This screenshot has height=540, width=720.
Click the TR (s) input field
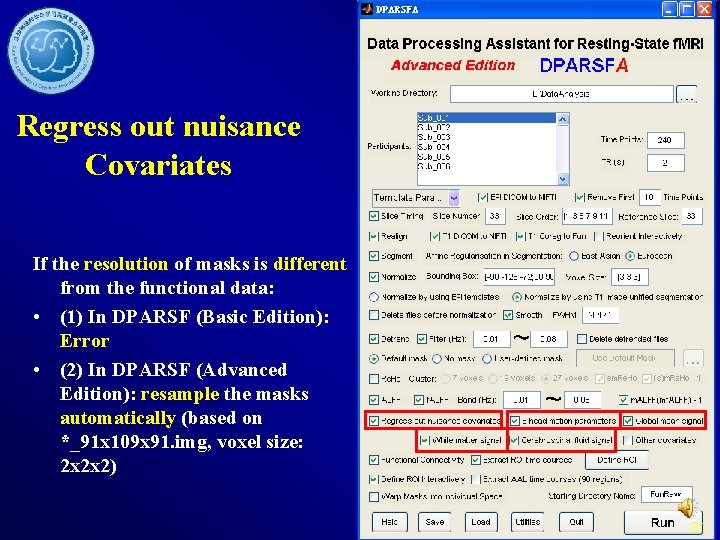pos(665,163)
